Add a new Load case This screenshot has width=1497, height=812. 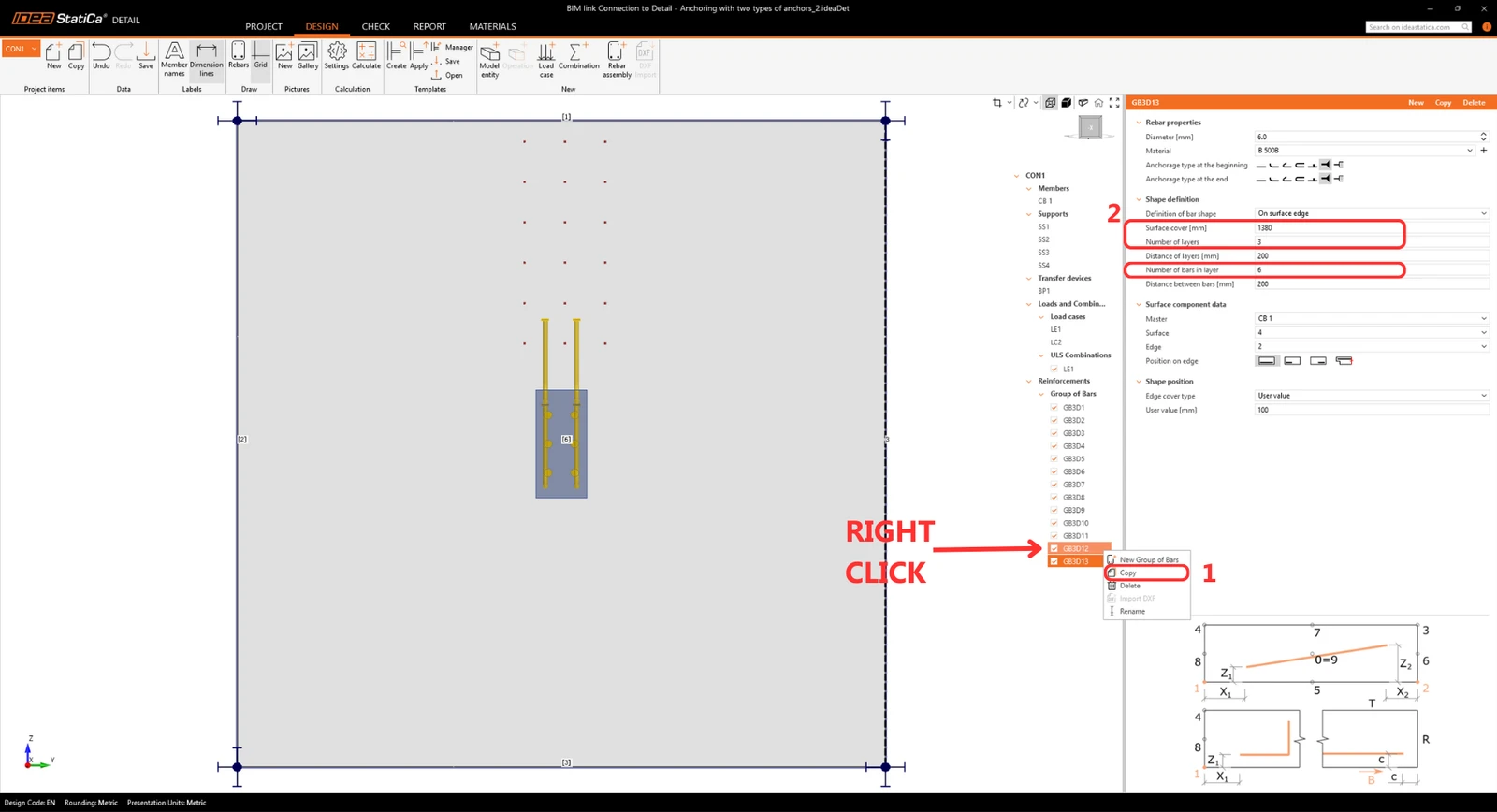545,59
